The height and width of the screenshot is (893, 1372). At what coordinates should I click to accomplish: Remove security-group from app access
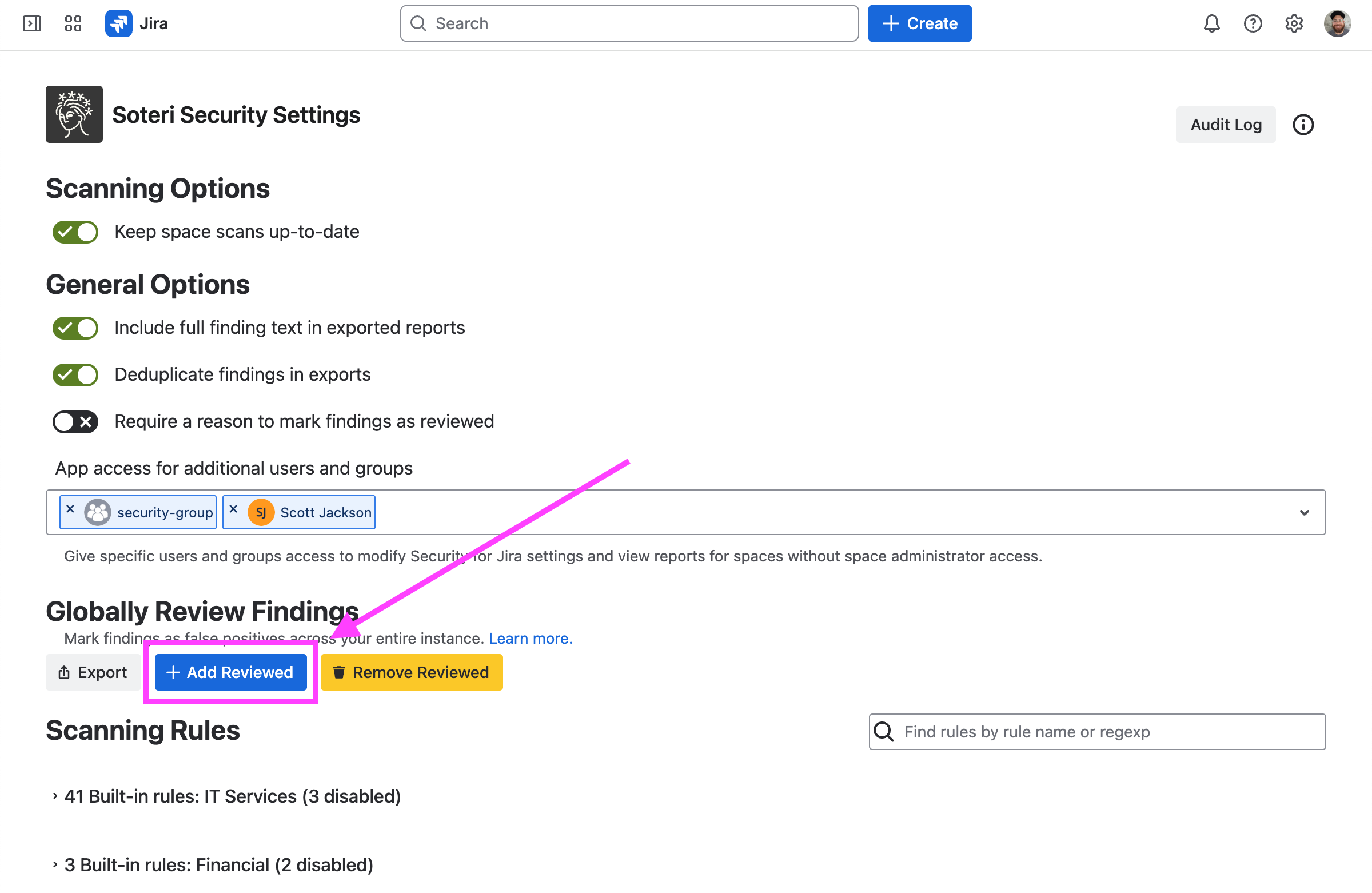coord(70,509)
